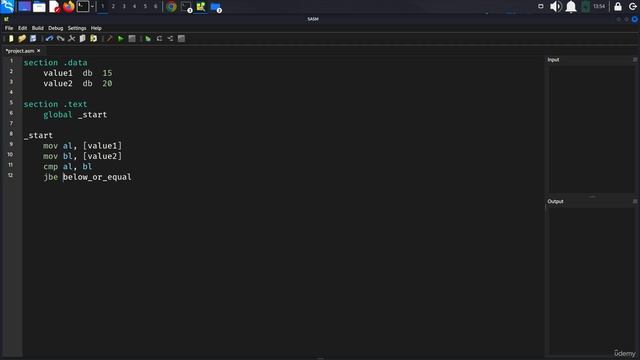Screen dimensions: 640x360
Task: Open the logout session icon
Action: pyautogui.click(x=633, y=7)
